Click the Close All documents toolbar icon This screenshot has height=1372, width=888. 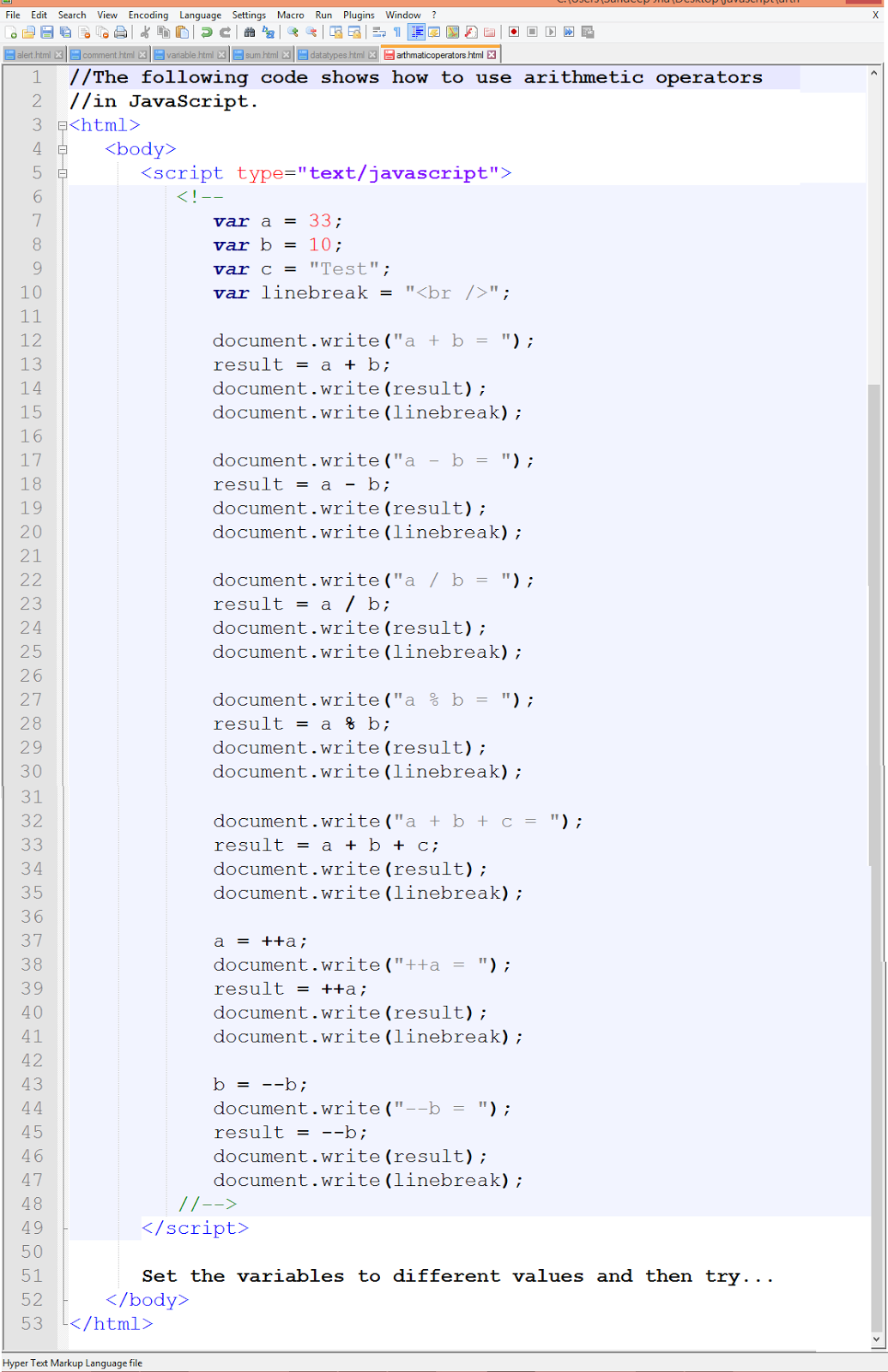click(102, 32)
